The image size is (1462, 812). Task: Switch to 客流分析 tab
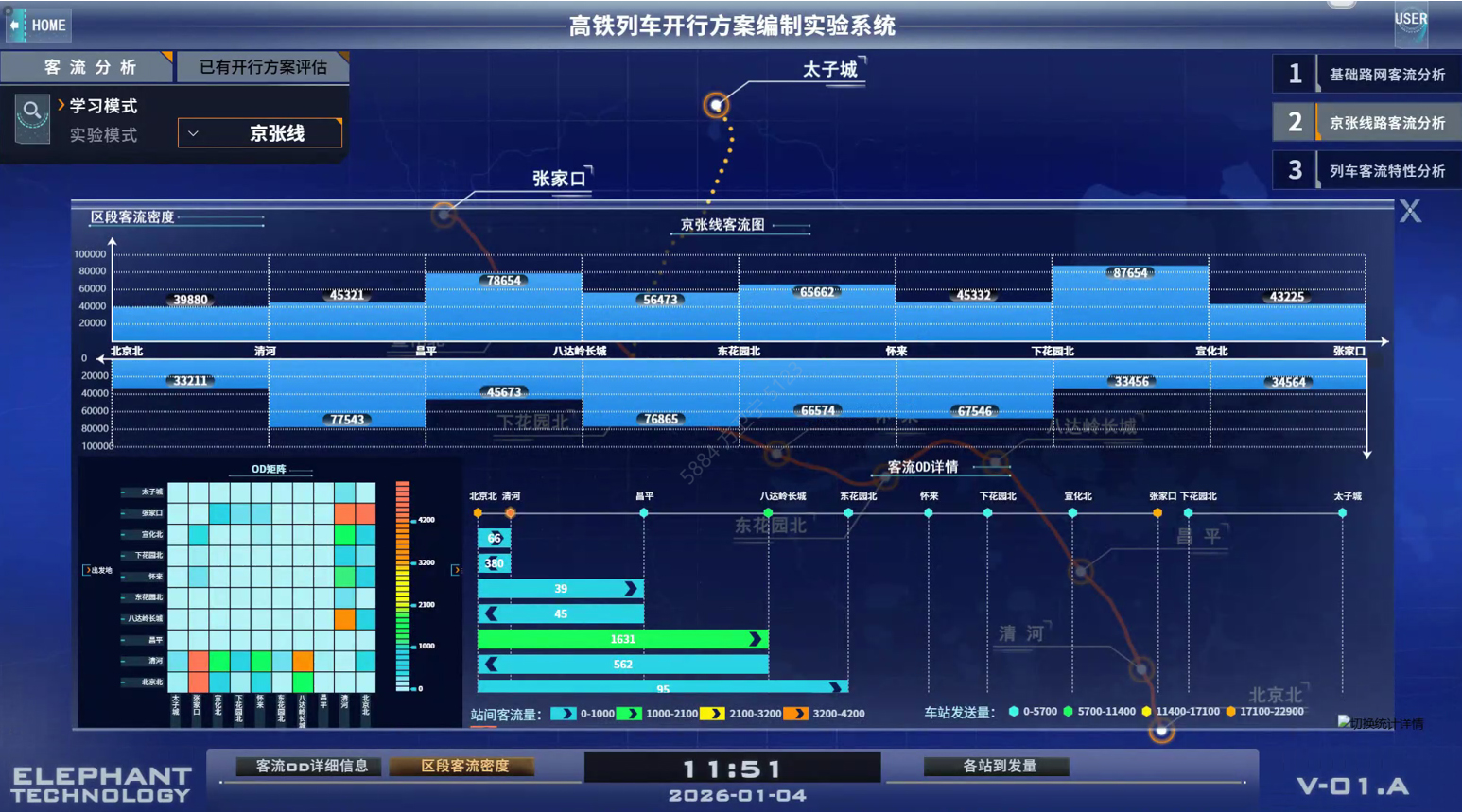coord(89,67)
